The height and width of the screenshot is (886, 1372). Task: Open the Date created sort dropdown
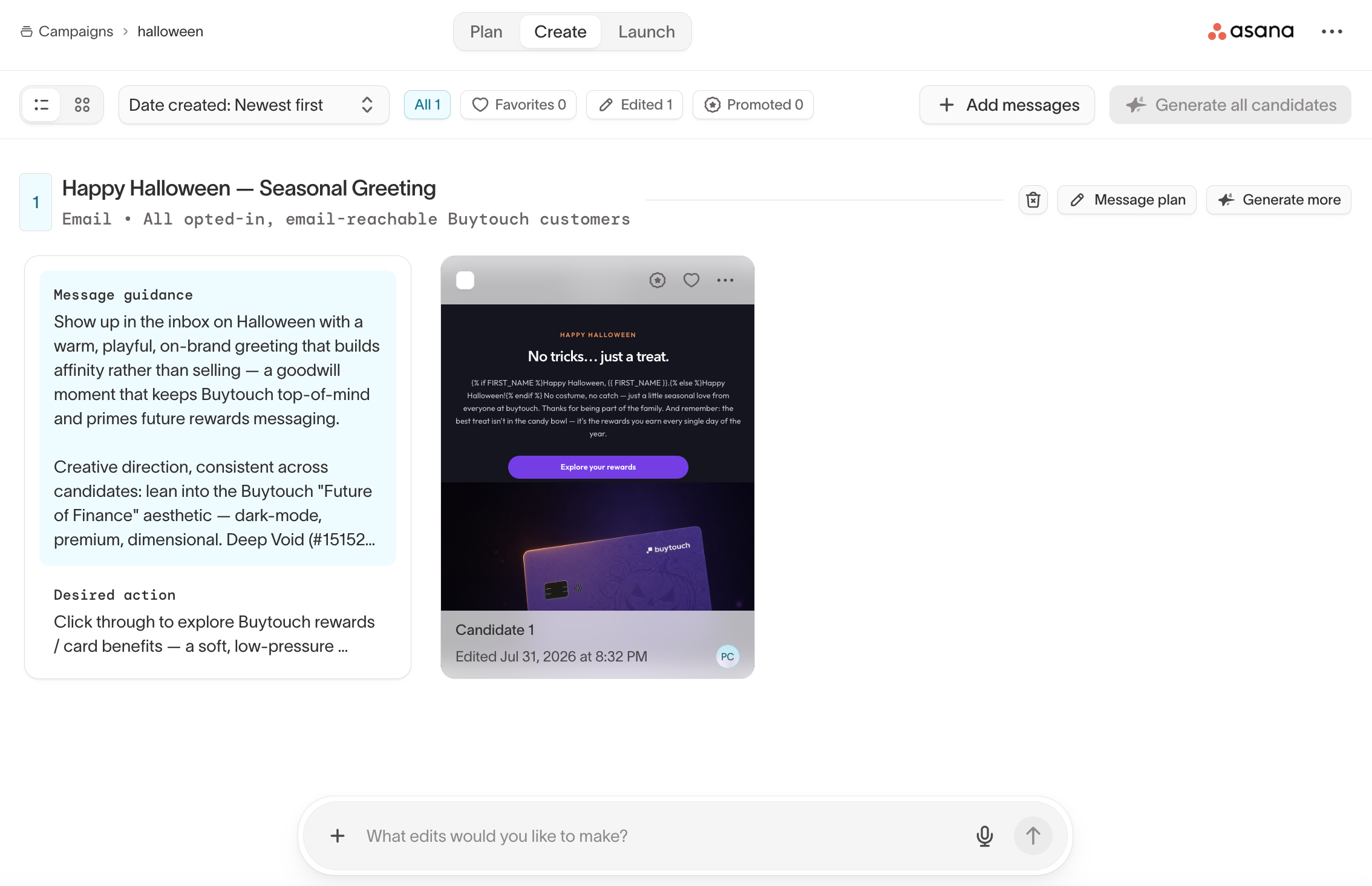point(253,105)
